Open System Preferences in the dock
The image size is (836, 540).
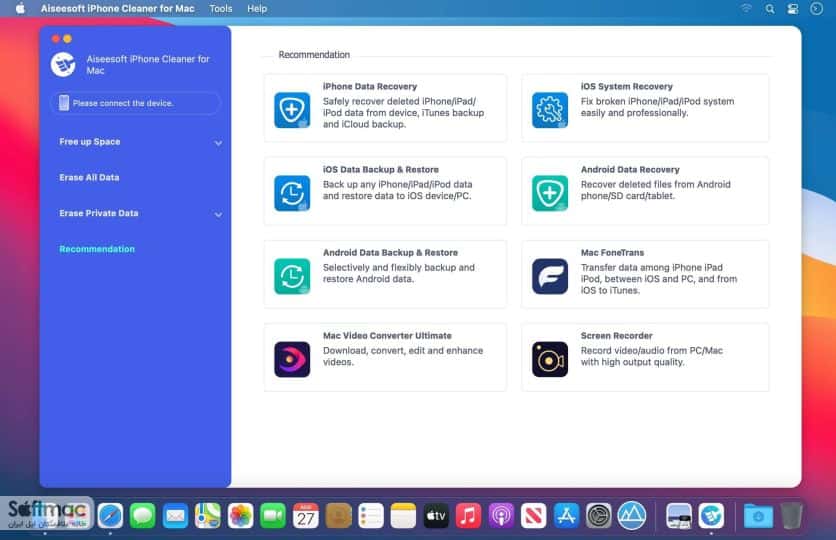pos(598,515)
